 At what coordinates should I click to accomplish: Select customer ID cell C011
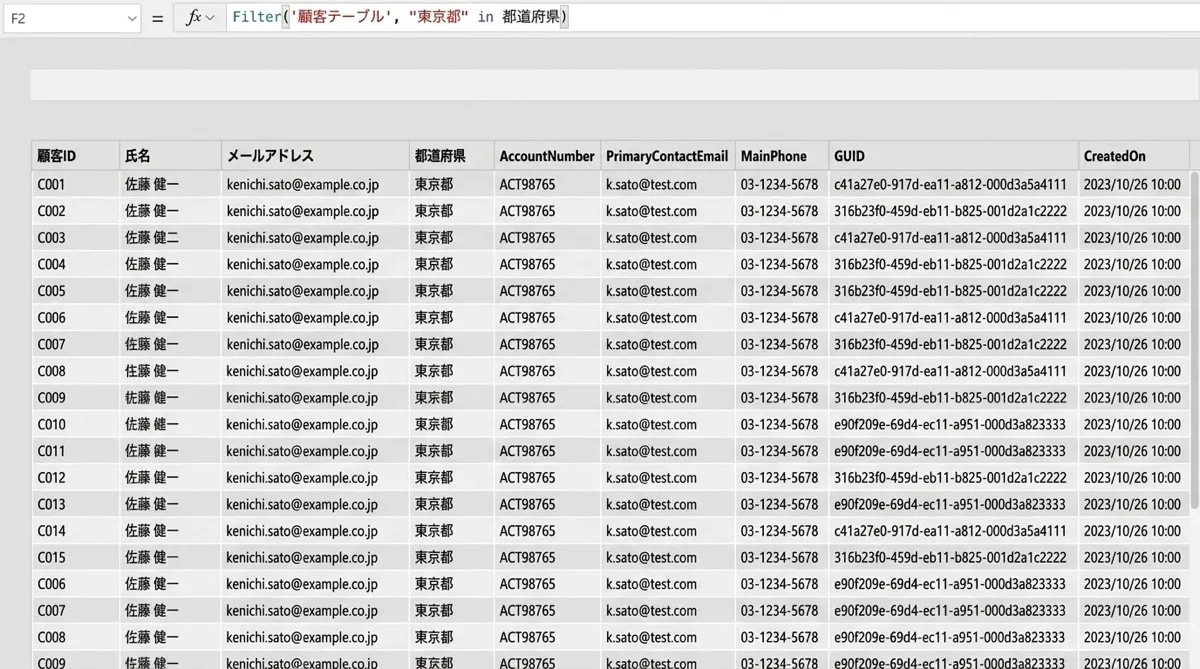pos(75,451)
